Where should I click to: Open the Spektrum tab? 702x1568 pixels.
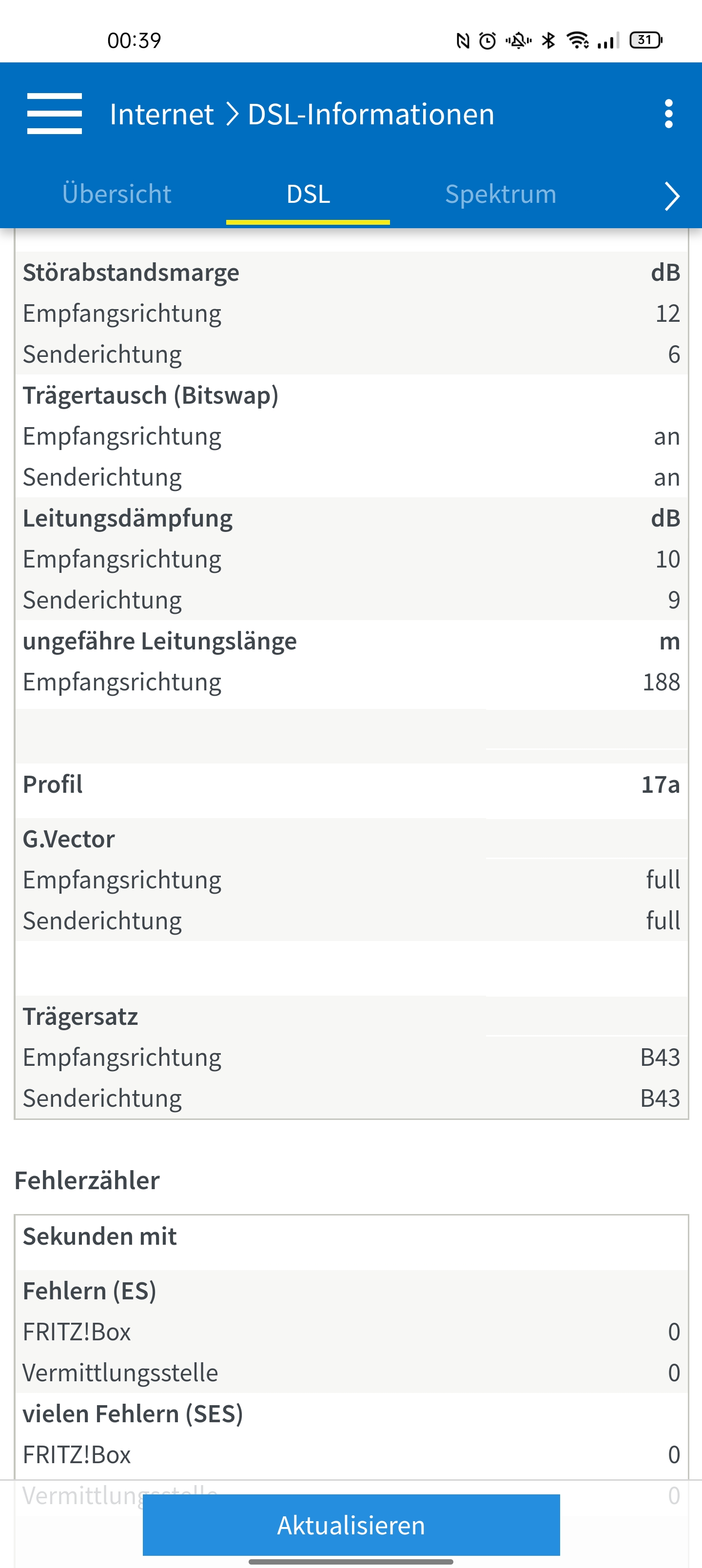click(x=501, y=194)
